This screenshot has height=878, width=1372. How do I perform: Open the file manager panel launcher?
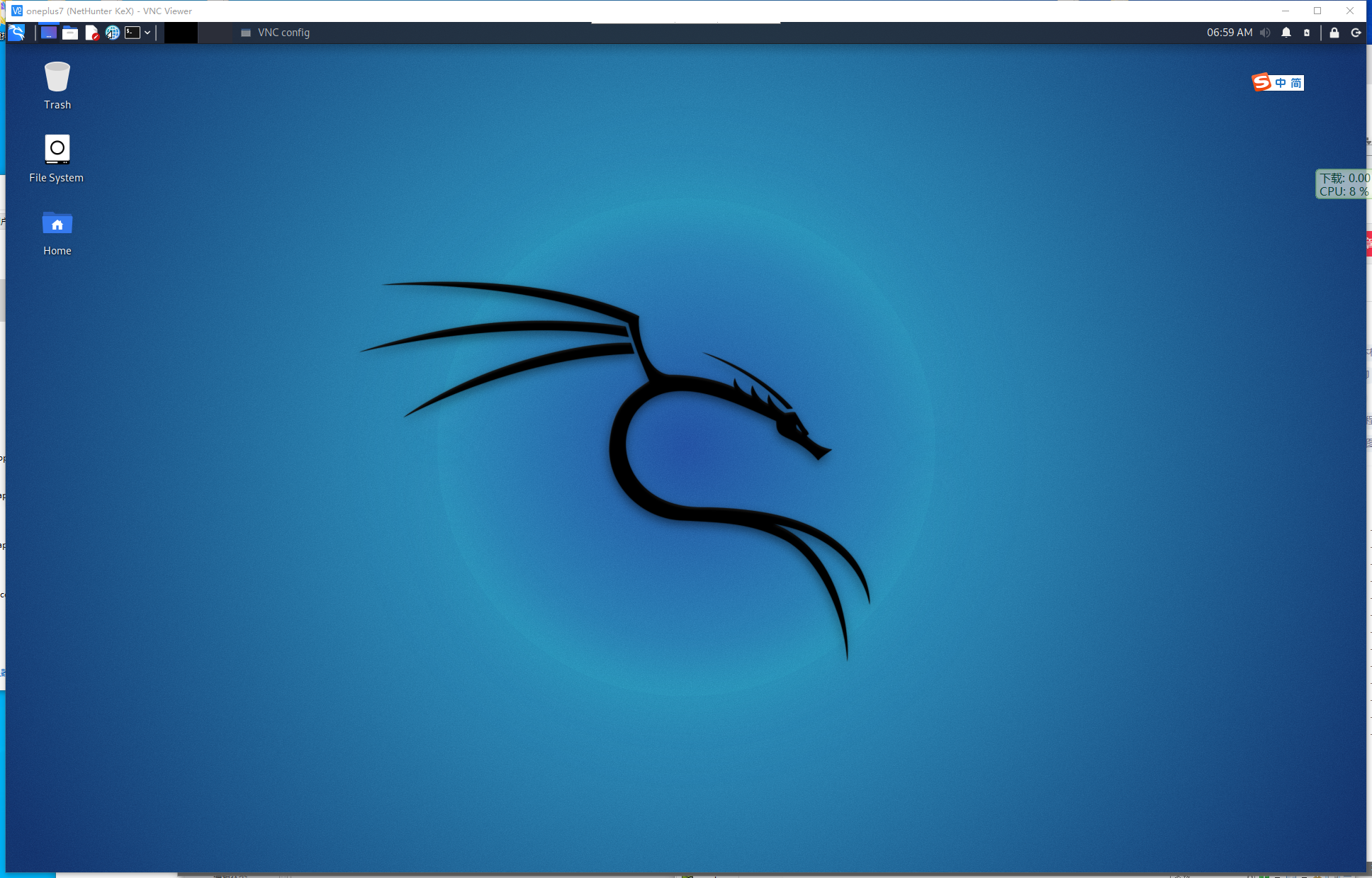pos(70,33)
